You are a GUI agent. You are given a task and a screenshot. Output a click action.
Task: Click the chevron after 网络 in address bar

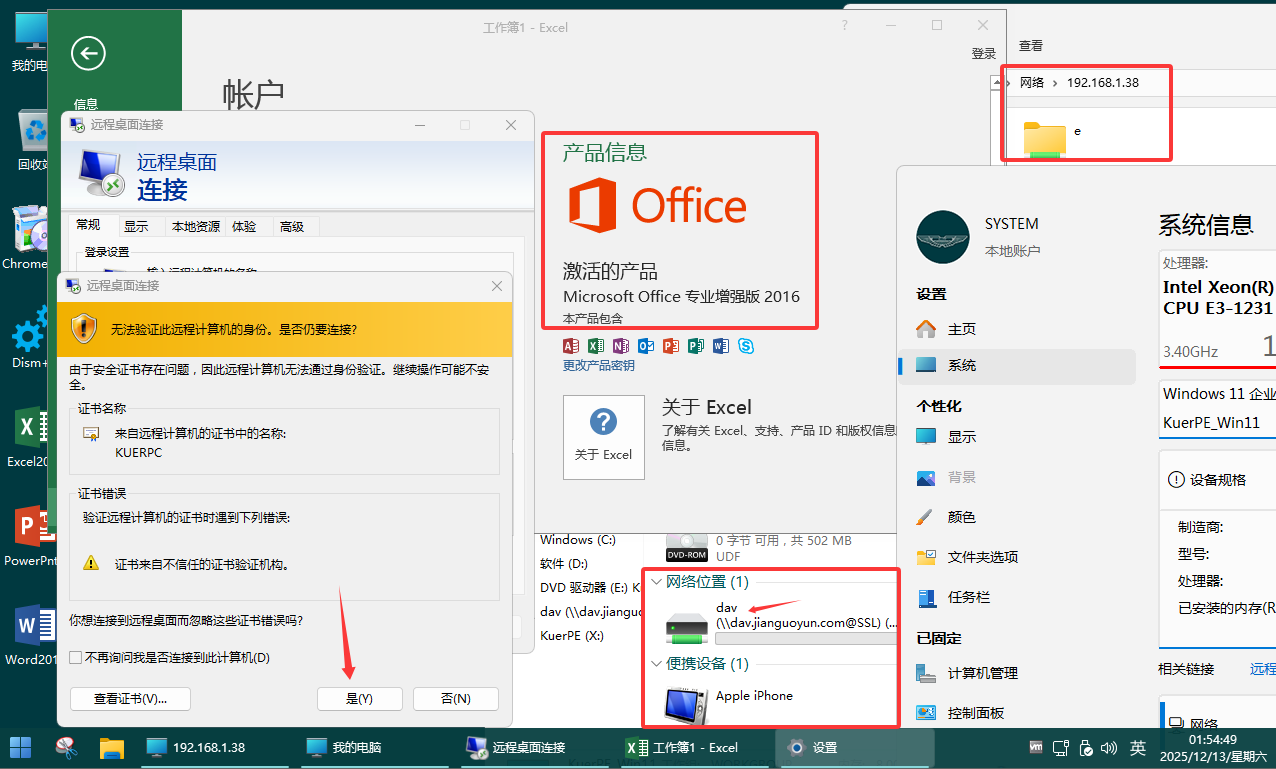tap(1055, 83)
